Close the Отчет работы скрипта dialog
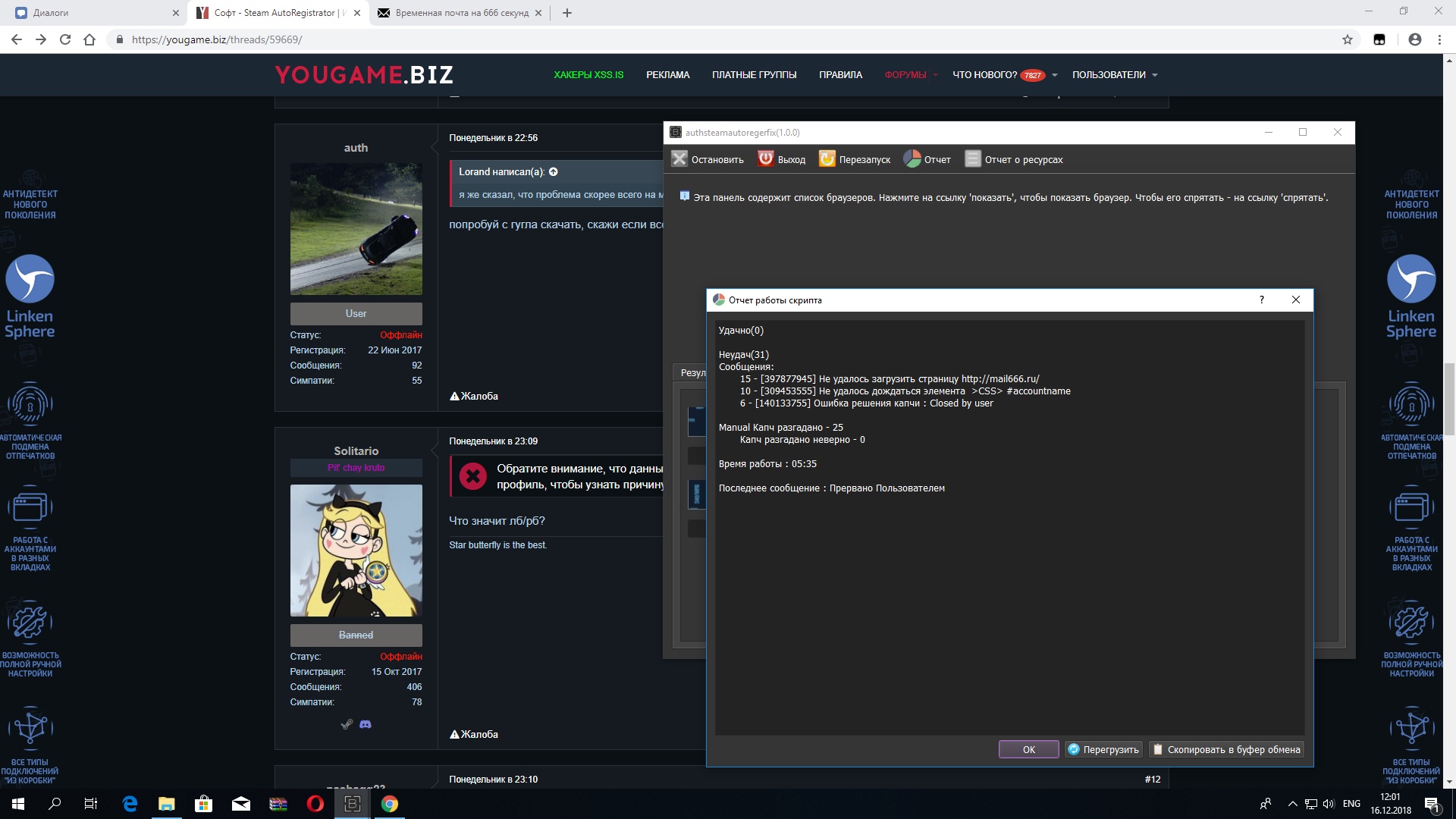 [1296, 300]
